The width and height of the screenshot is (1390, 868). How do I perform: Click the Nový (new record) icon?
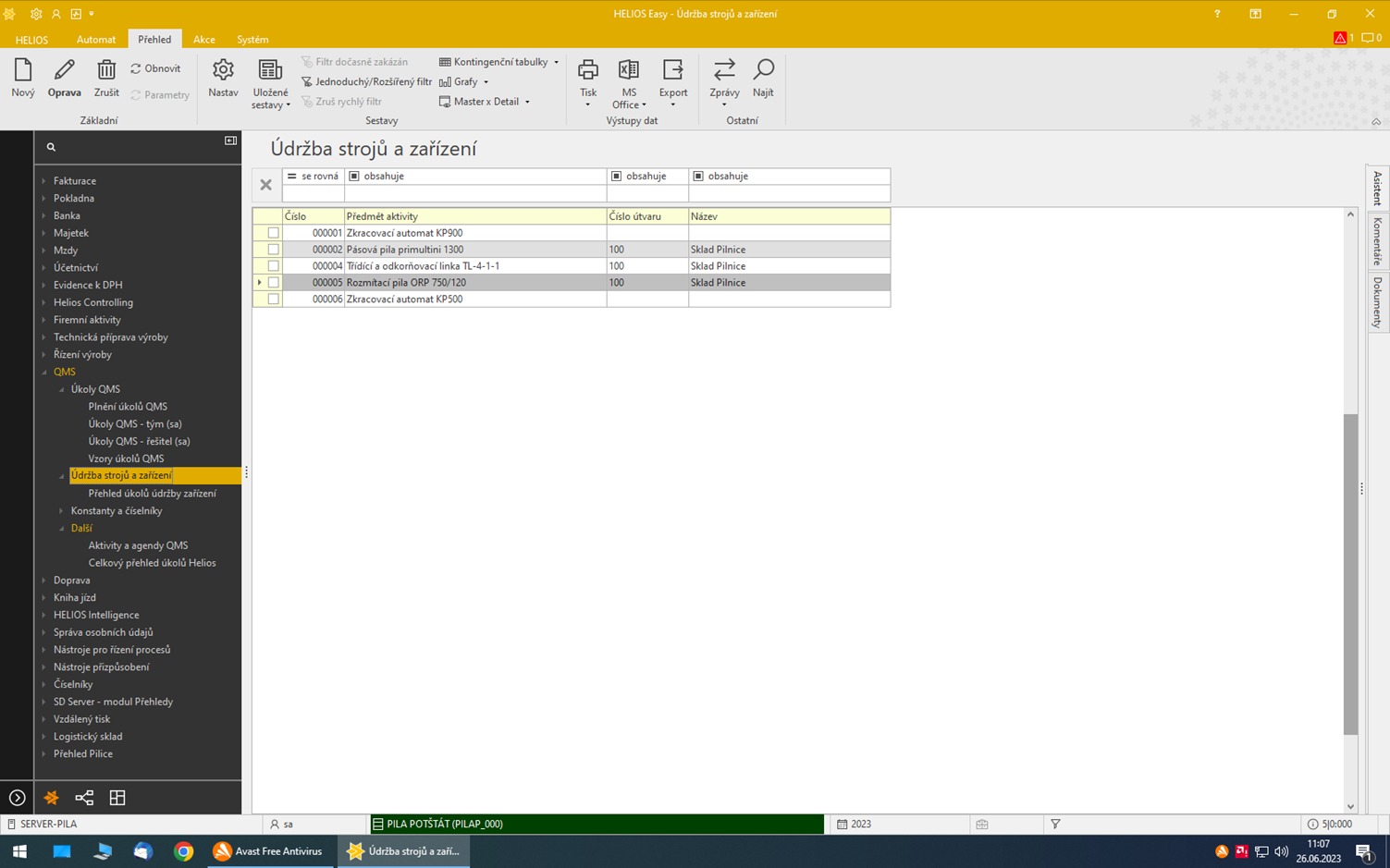23,70
